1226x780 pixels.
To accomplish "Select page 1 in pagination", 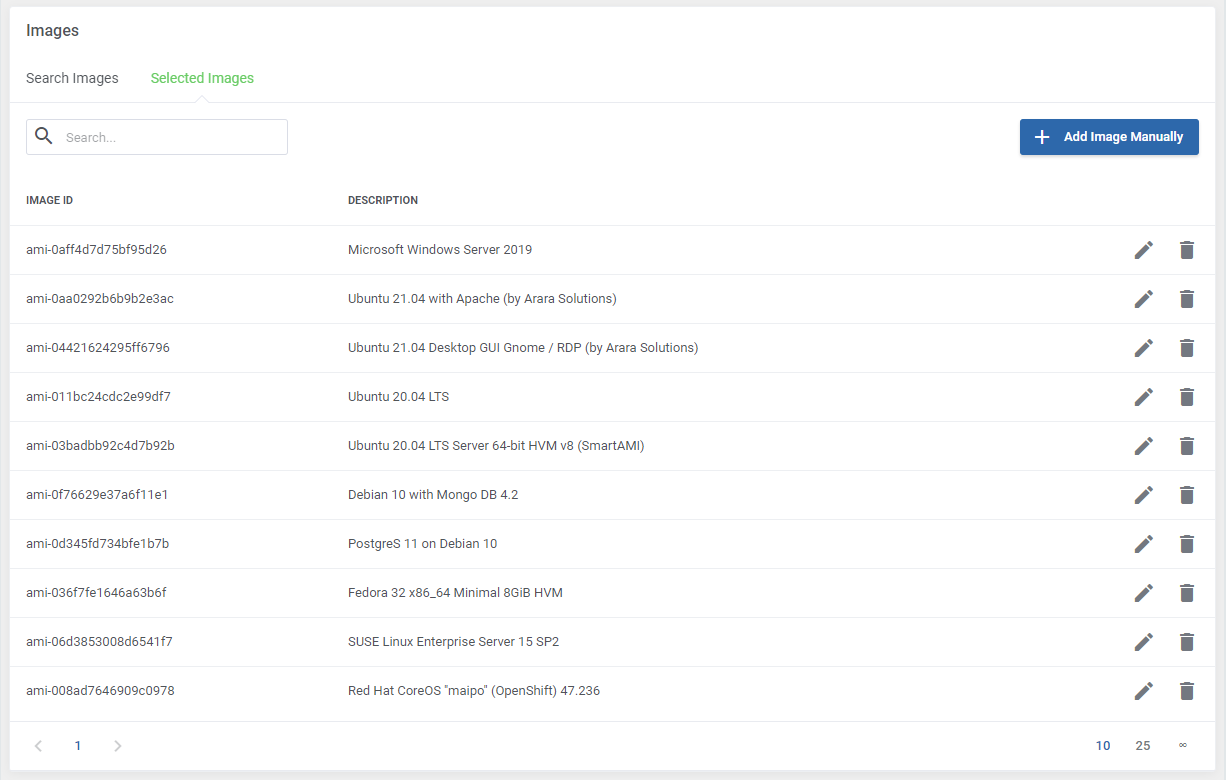I will pyautogui.click(x=78, y=745).
